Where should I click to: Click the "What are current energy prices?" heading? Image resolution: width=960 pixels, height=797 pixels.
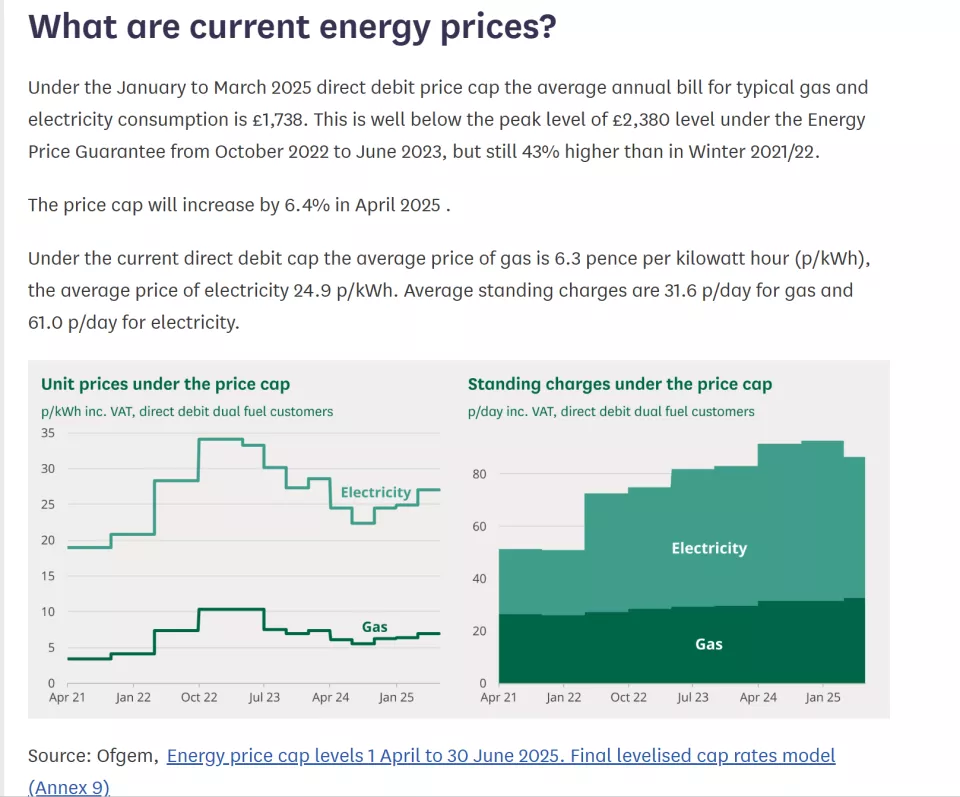291,27
